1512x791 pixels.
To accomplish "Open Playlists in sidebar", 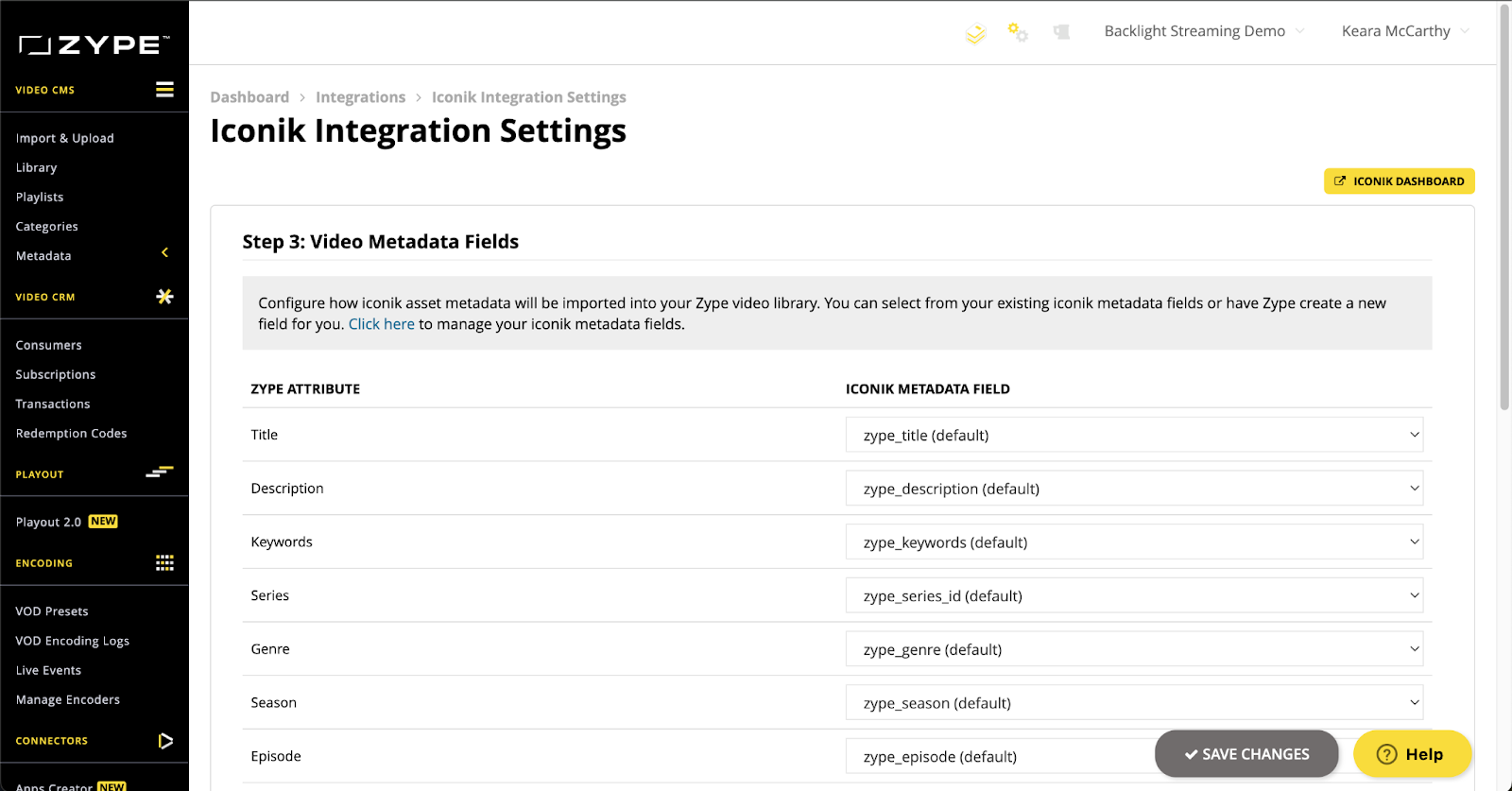I will (x=40, y=197).
